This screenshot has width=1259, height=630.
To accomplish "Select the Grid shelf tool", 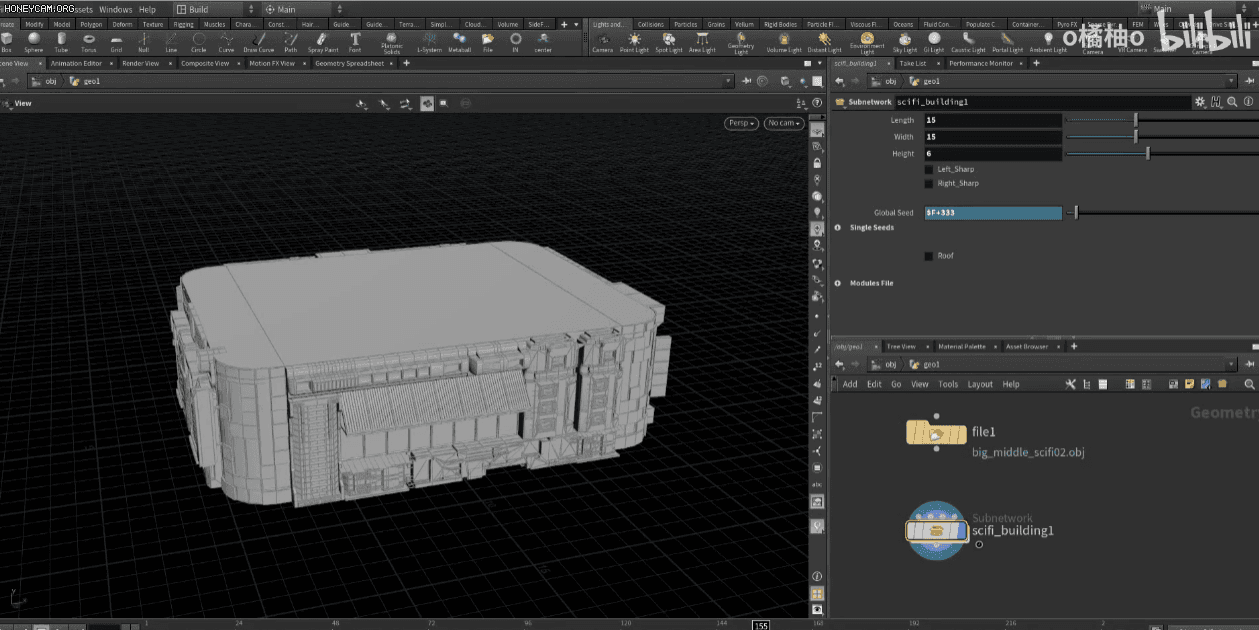I will pos(116,41).
